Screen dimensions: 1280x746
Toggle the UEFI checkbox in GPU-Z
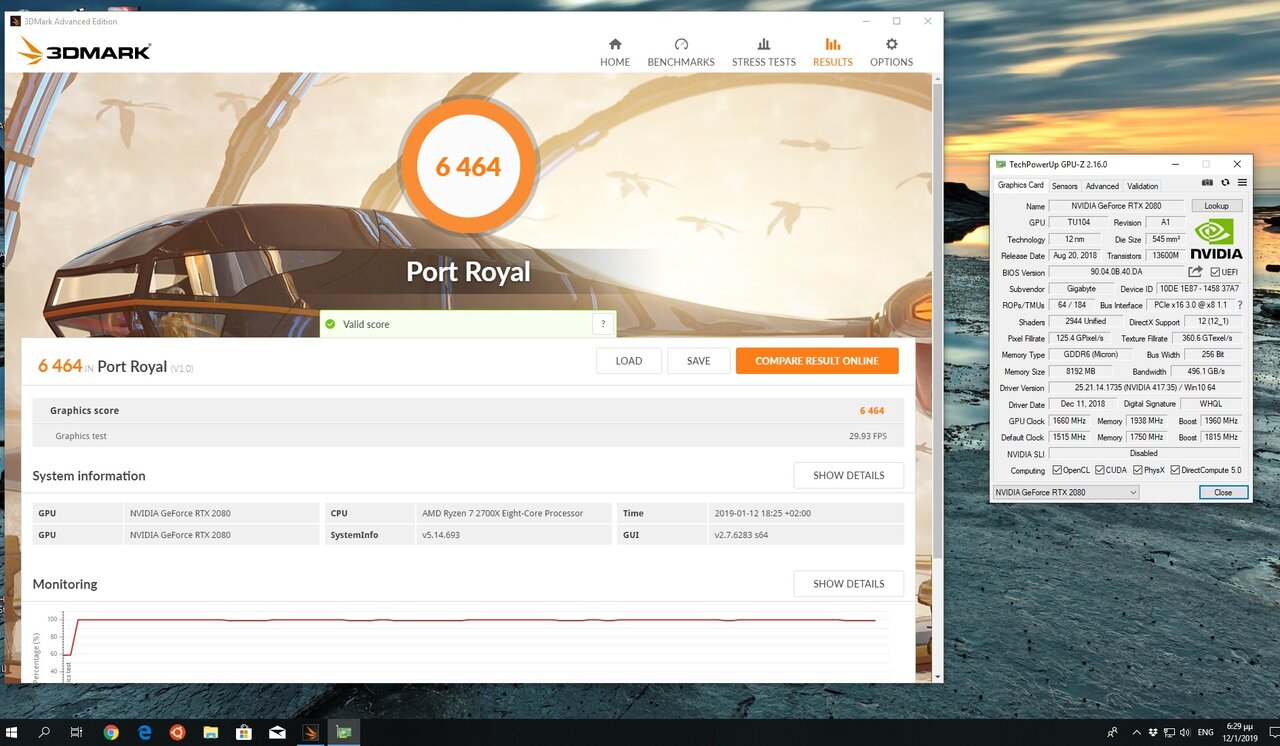[1215, 272]
